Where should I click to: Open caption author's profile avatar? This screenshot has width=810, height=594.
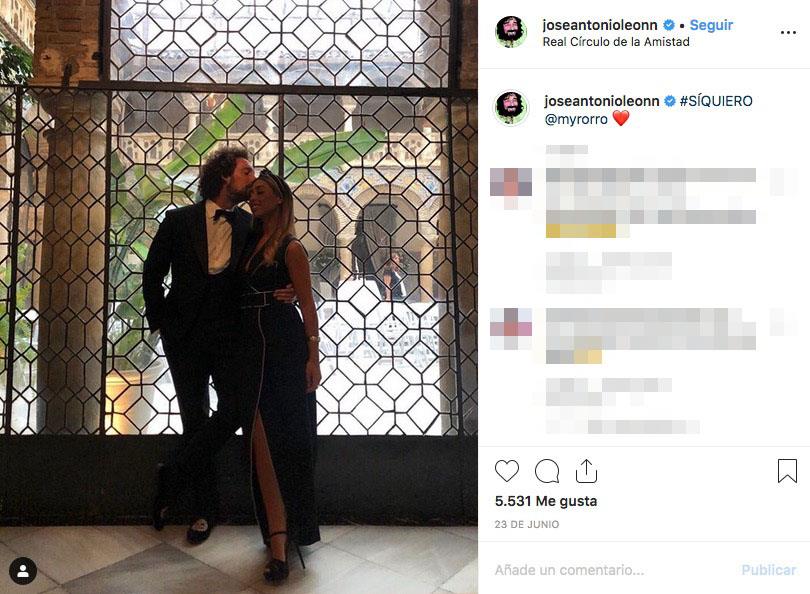511,108
